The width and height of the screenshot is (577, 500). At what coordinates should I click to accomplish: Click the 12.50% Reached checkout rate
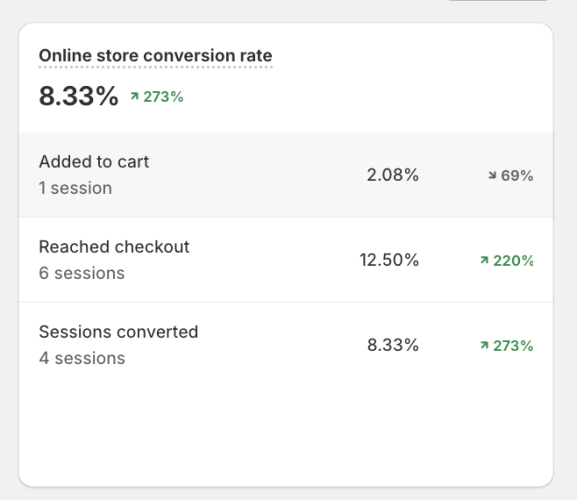coord(389,260)
